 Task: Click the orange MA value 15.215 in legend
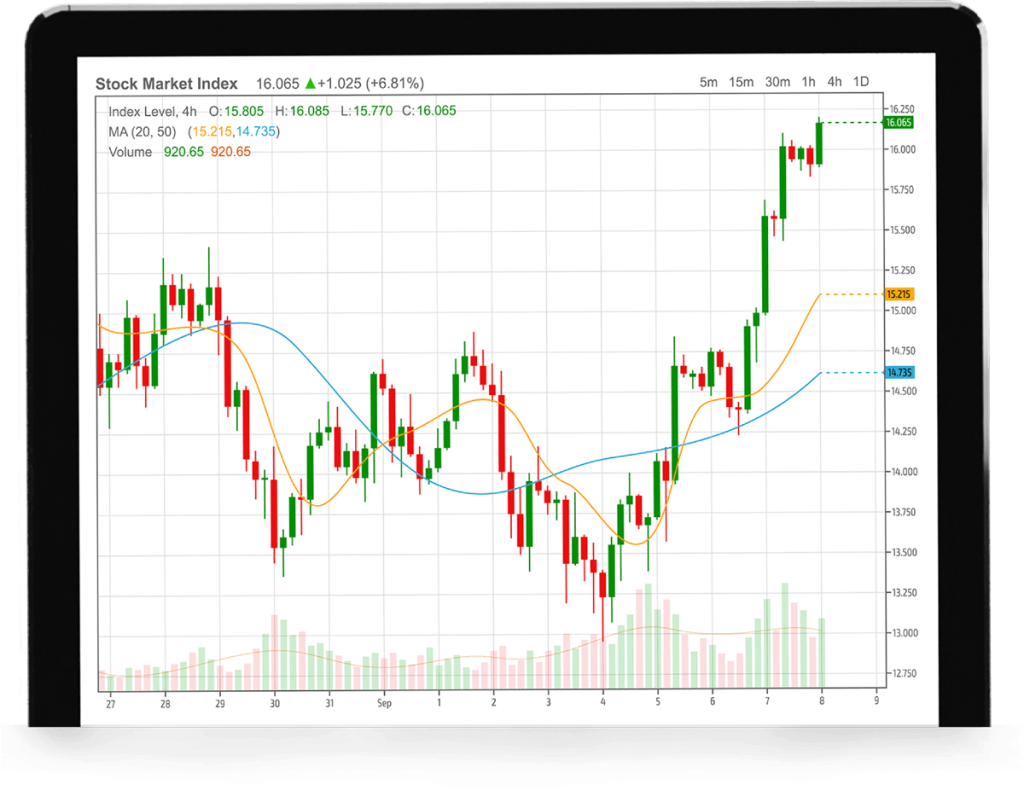tap(212, 131)
